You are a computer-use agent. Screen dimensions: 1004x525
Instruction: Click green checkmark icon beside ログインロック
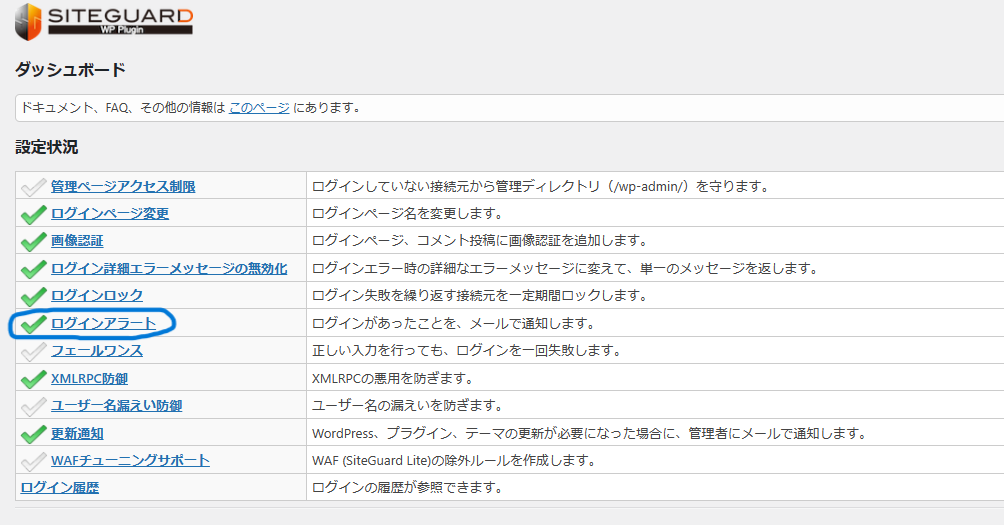33,296
